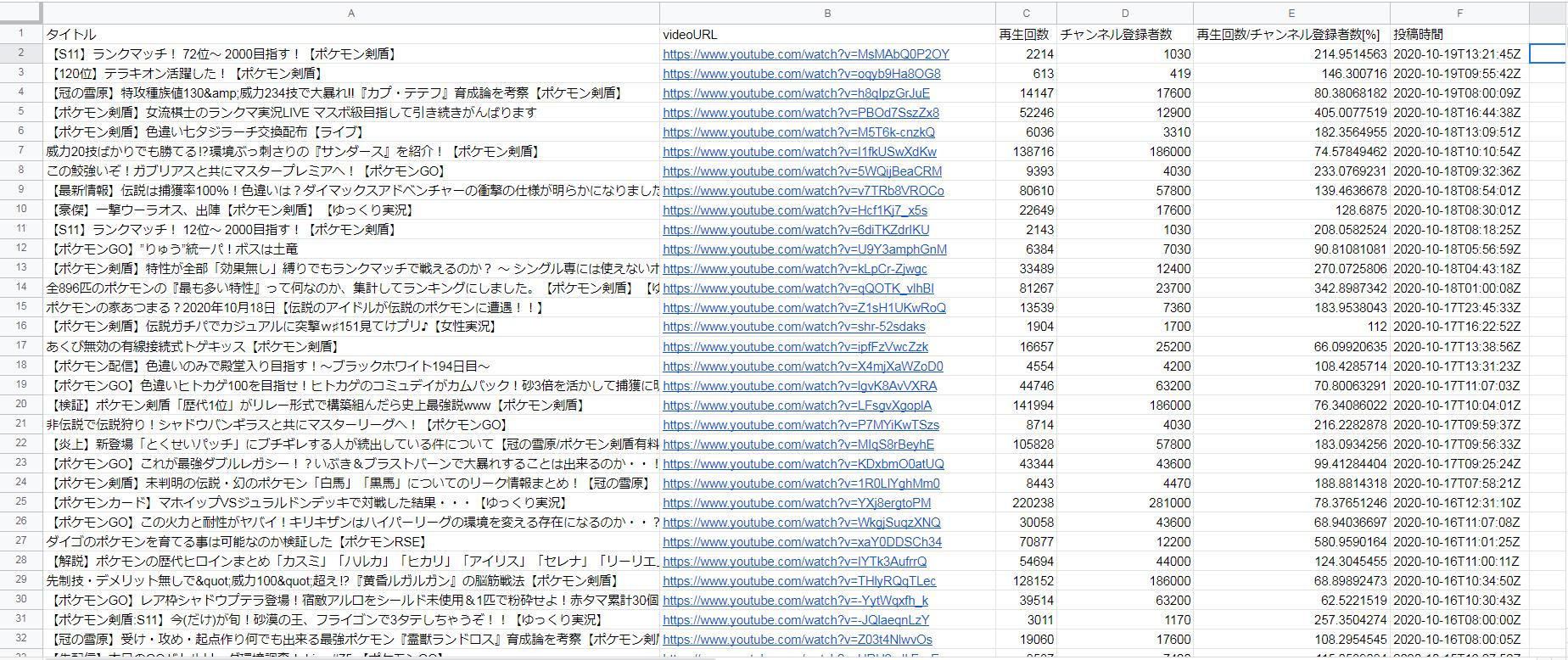Click title cell about サンダース in row 7

tap(351, 151)
